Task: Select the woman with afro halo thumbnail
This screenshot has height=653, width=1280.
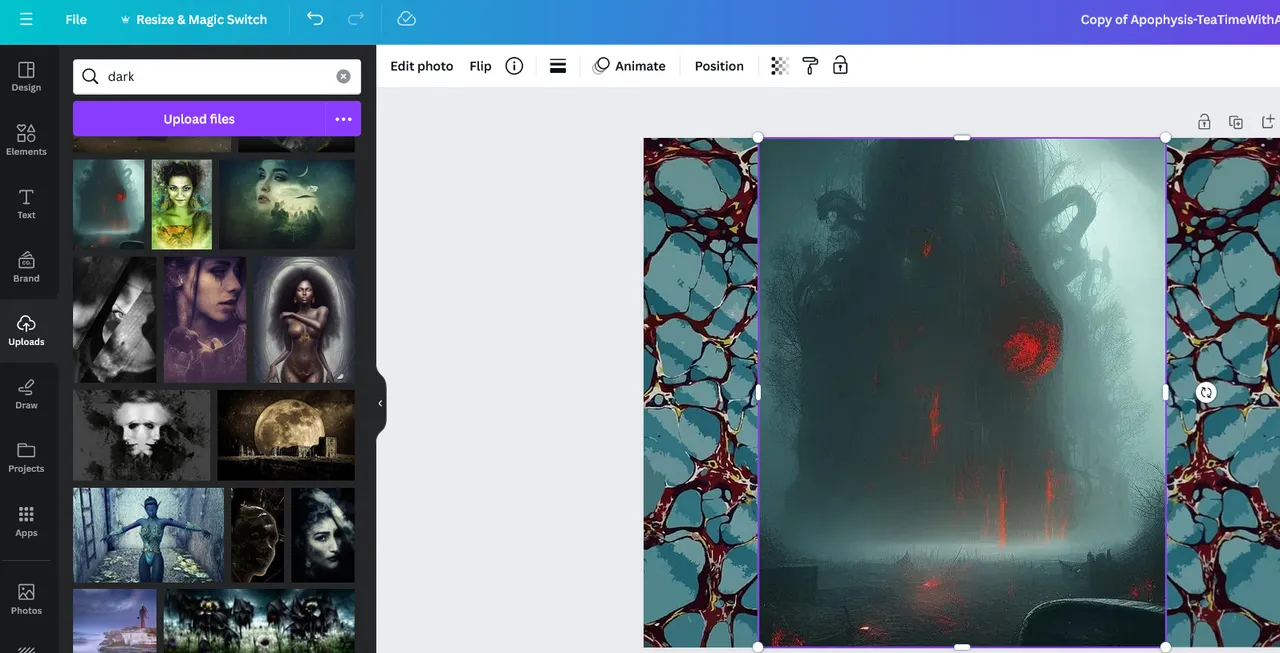Action: (304, 320)
